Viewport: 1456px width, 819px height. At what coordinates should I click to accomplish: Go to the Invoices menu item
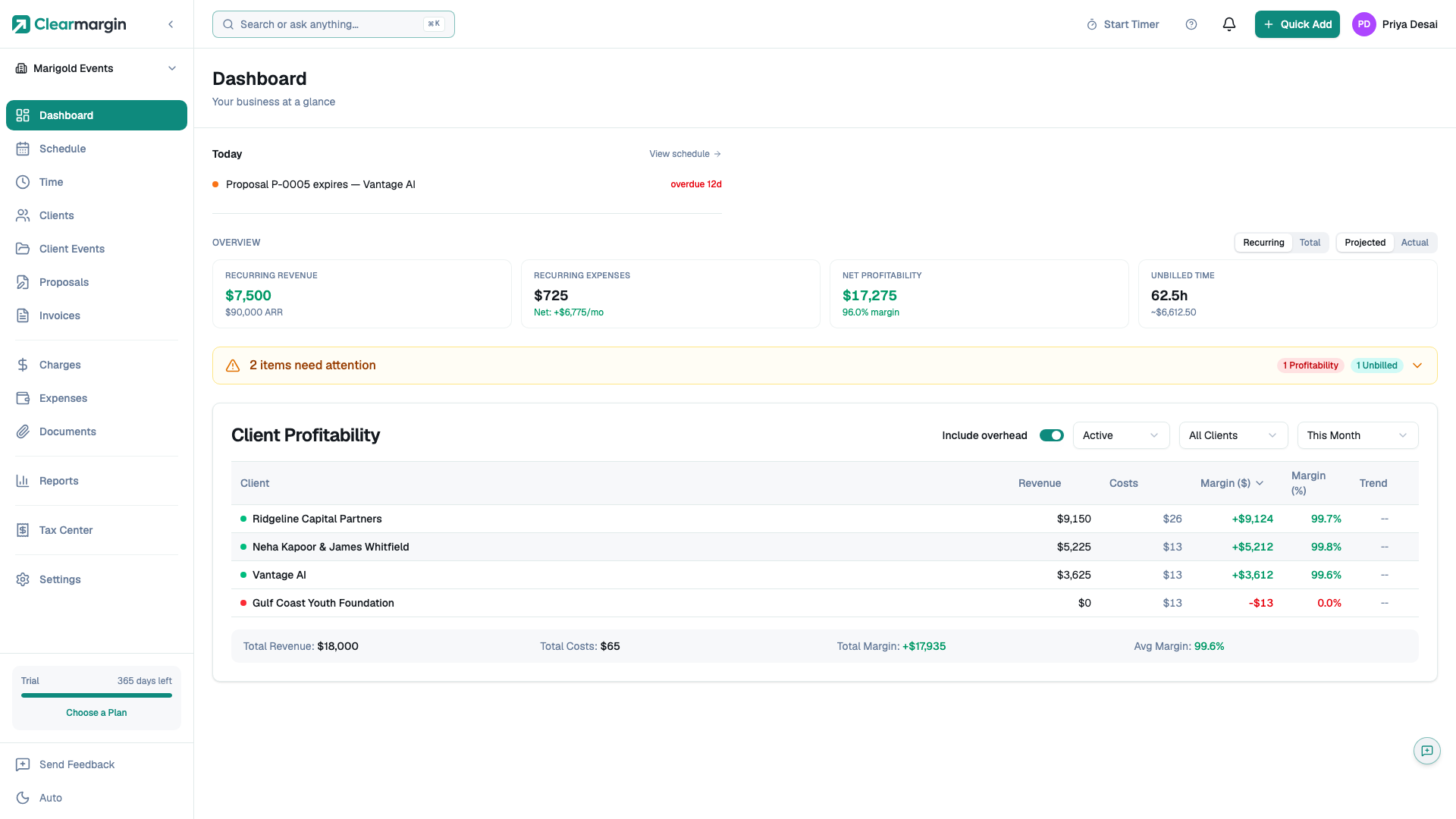click(x=60, y=315)
